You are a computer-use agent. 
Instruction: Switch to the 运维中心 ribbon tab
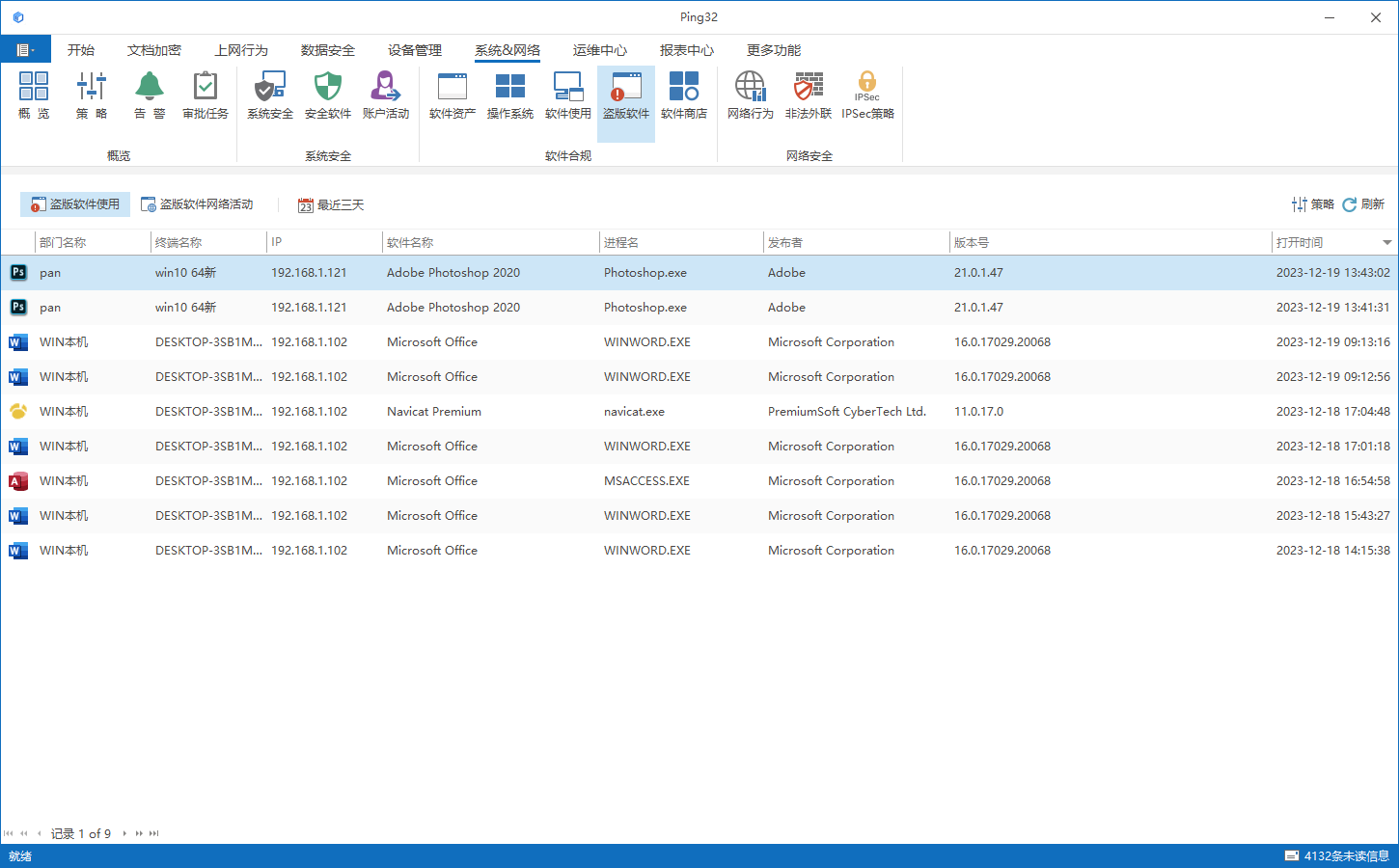600,50
